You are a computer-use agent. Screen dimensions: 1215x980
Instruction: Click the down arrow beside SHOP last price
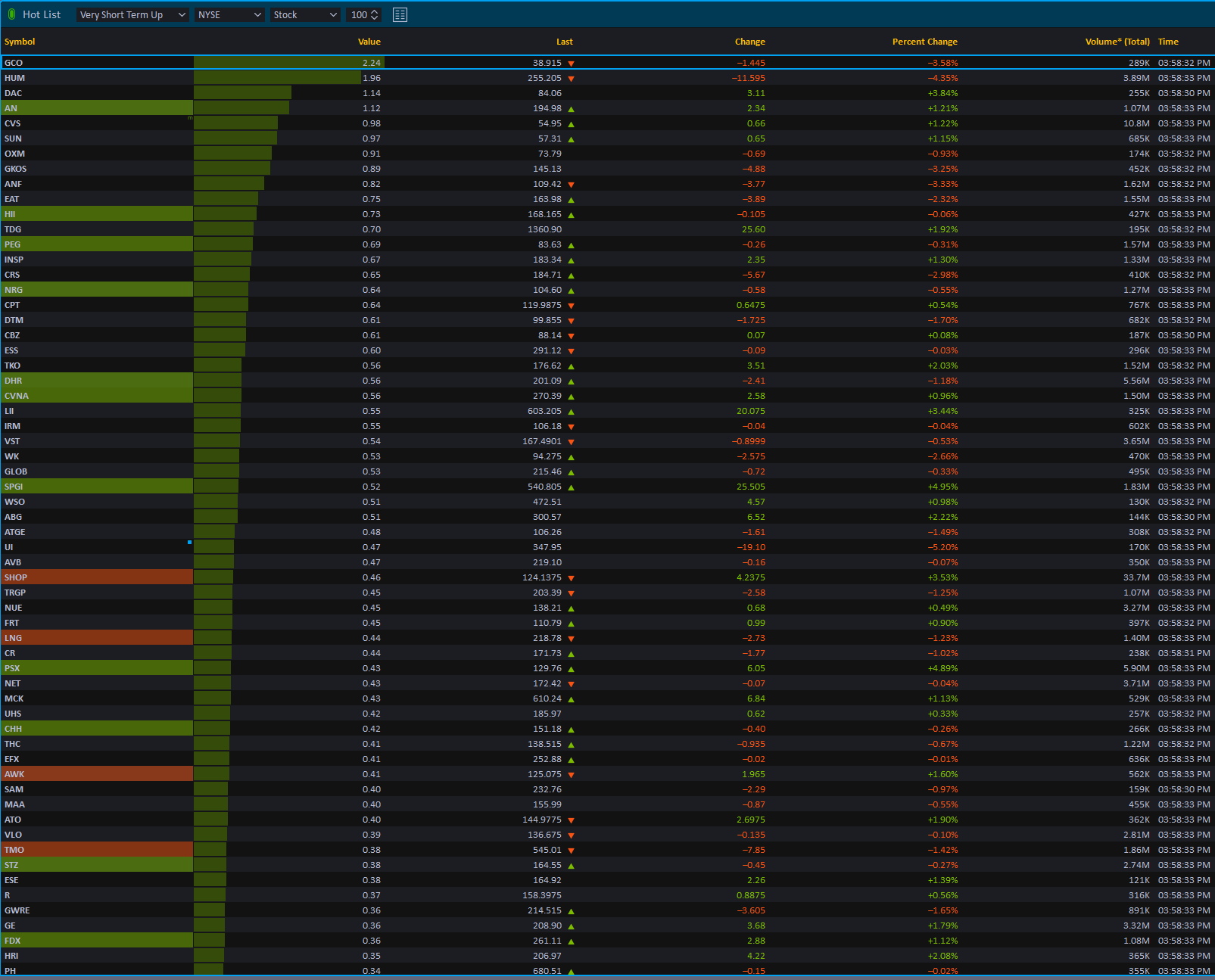pos(571,578)
